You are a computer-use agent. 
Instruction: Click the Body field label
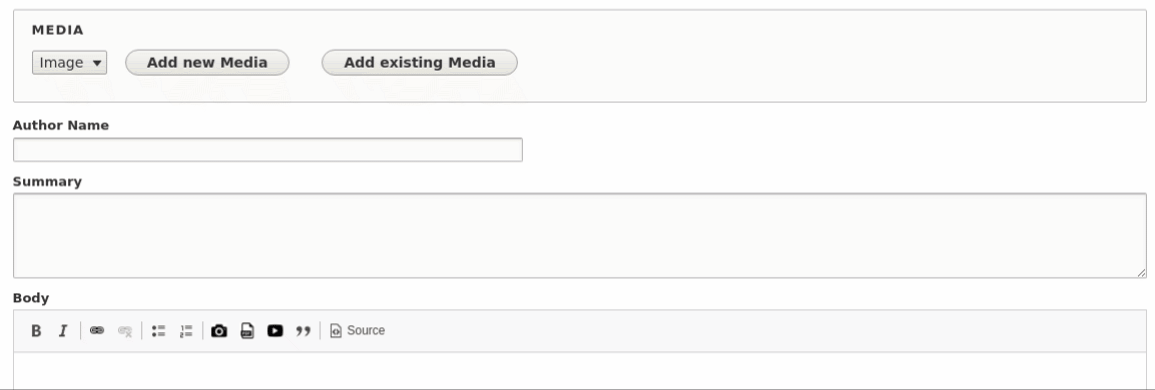pyautogui.click(x=31, y=298)
